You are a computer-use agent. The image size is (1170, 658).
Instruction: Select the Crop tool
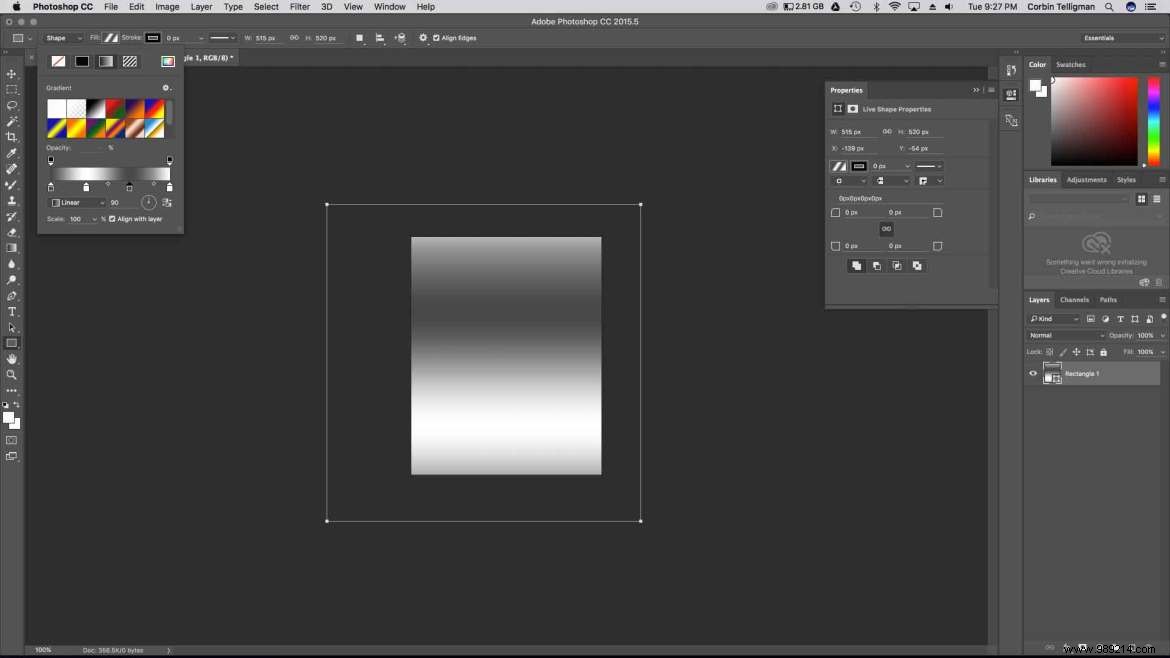click(x=12, y=138)
